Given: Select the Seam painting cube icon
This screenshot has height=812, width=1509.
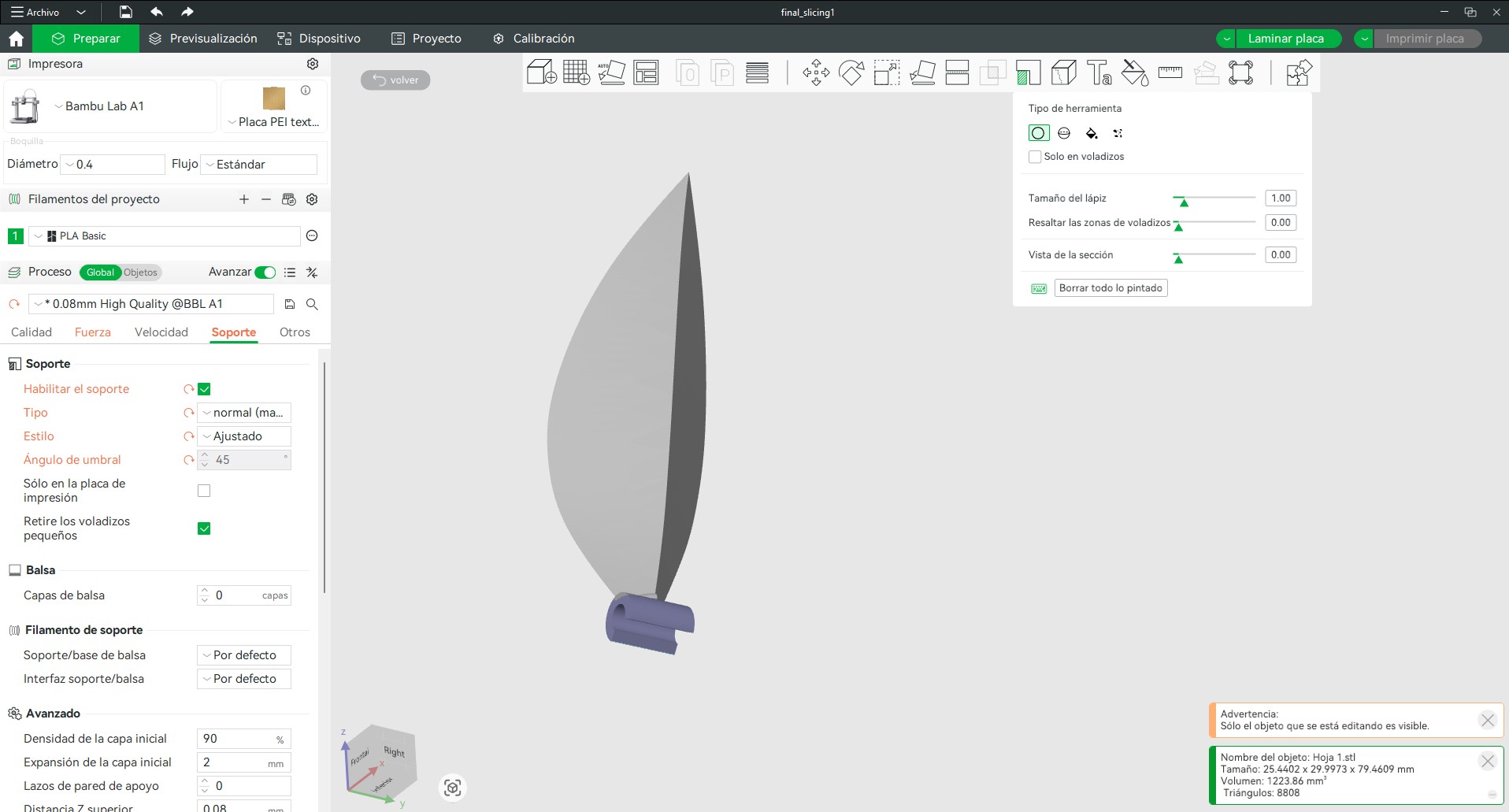Looking at the screenshot, I should (x=1064, y=72).
